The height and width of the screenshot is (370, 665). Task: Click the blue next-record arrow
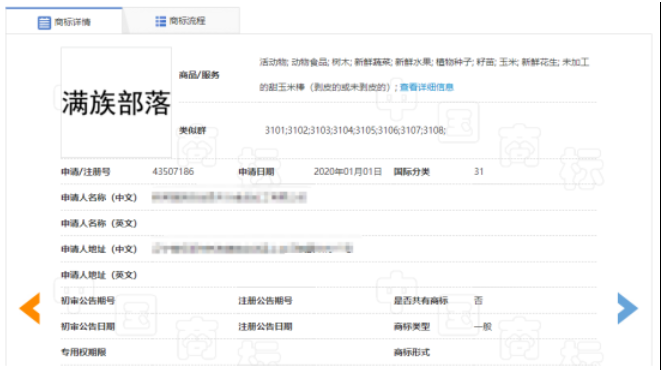point(628,308)
